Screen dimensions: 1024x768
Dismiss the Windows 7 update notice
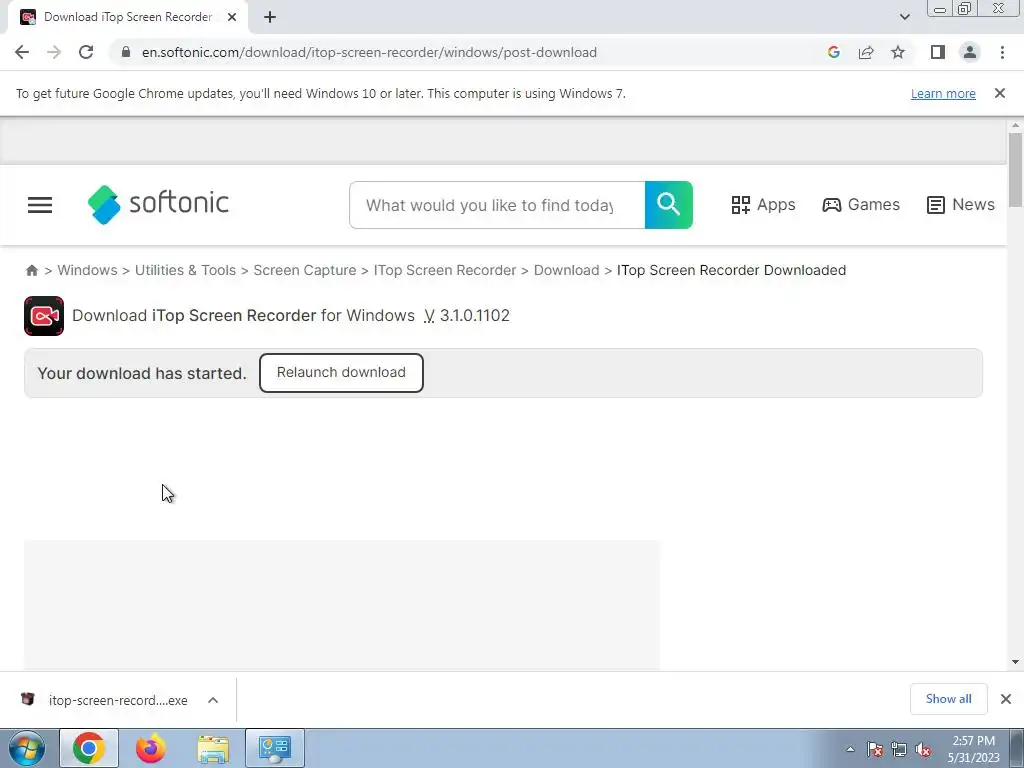click(999, 93)
